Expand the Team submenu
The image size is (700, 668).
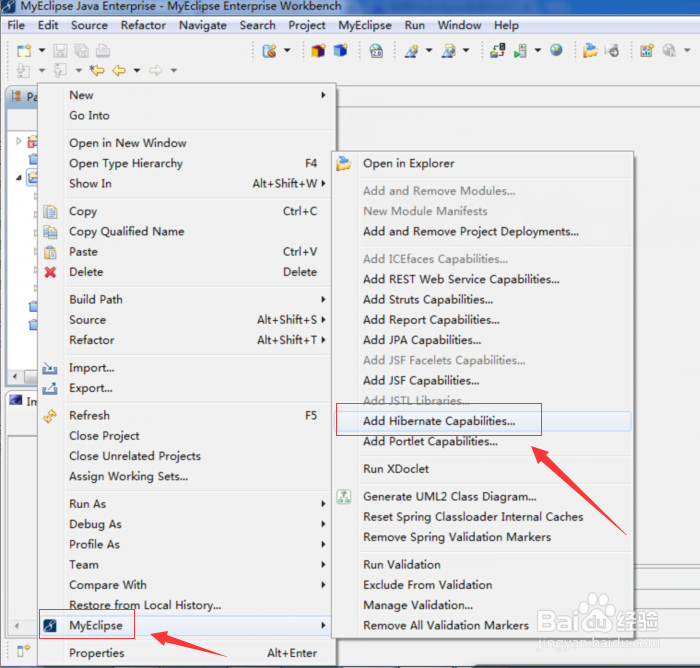coord(198,565)
